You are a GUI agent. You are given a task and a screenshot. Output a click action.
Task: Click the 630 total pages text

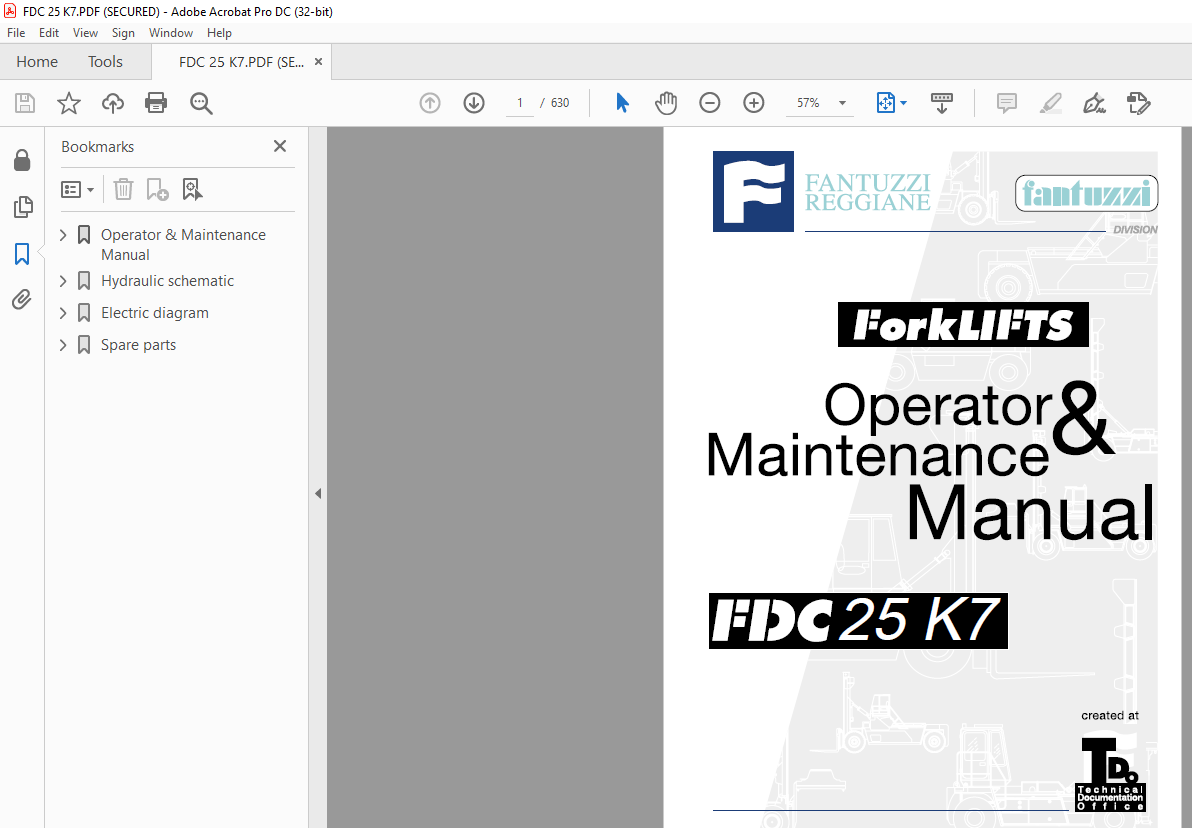click(x=560, y=103)
